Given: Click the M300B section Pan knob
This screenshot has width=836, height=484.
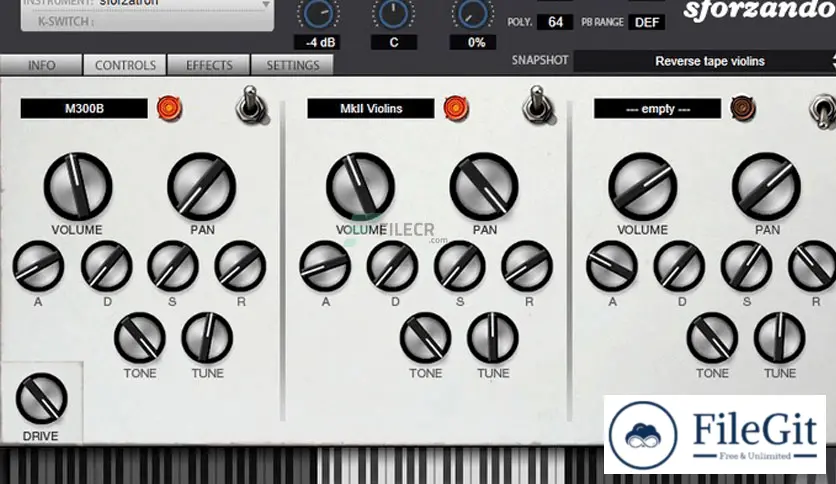Looking at the screenshot, I should click(202, 186).
